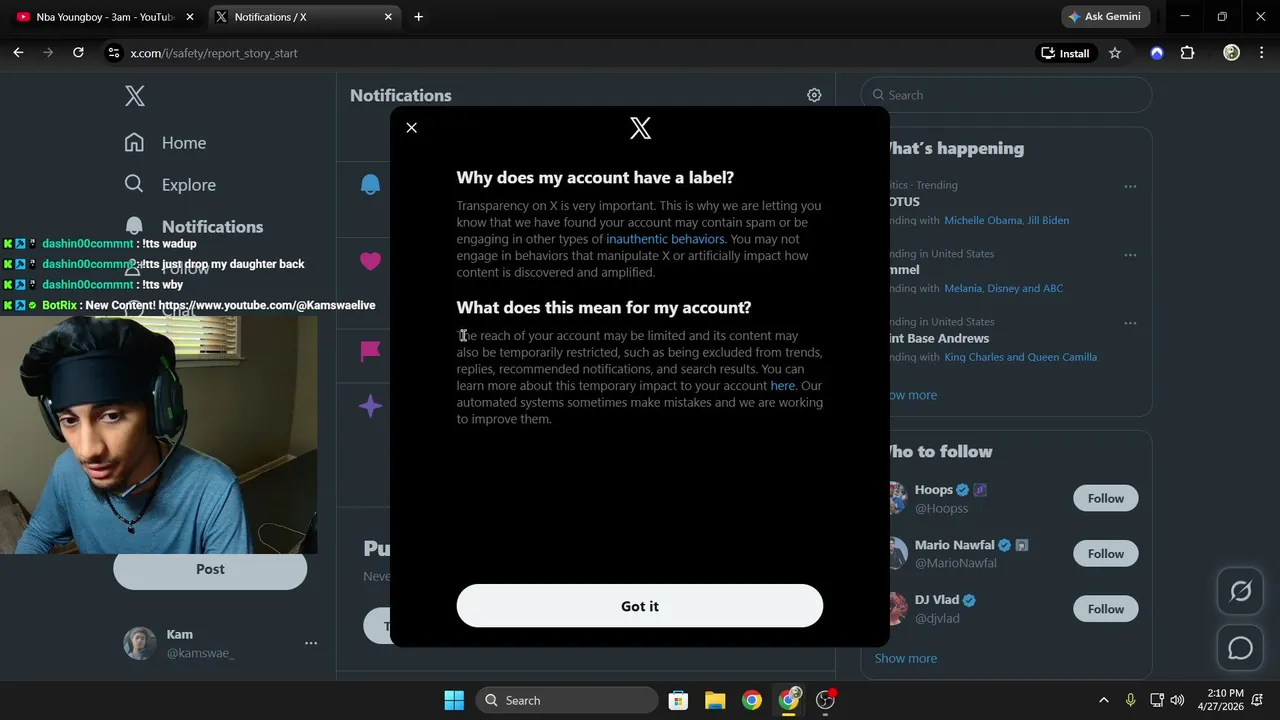
Task: Click the X search field
Action: 1006,95
